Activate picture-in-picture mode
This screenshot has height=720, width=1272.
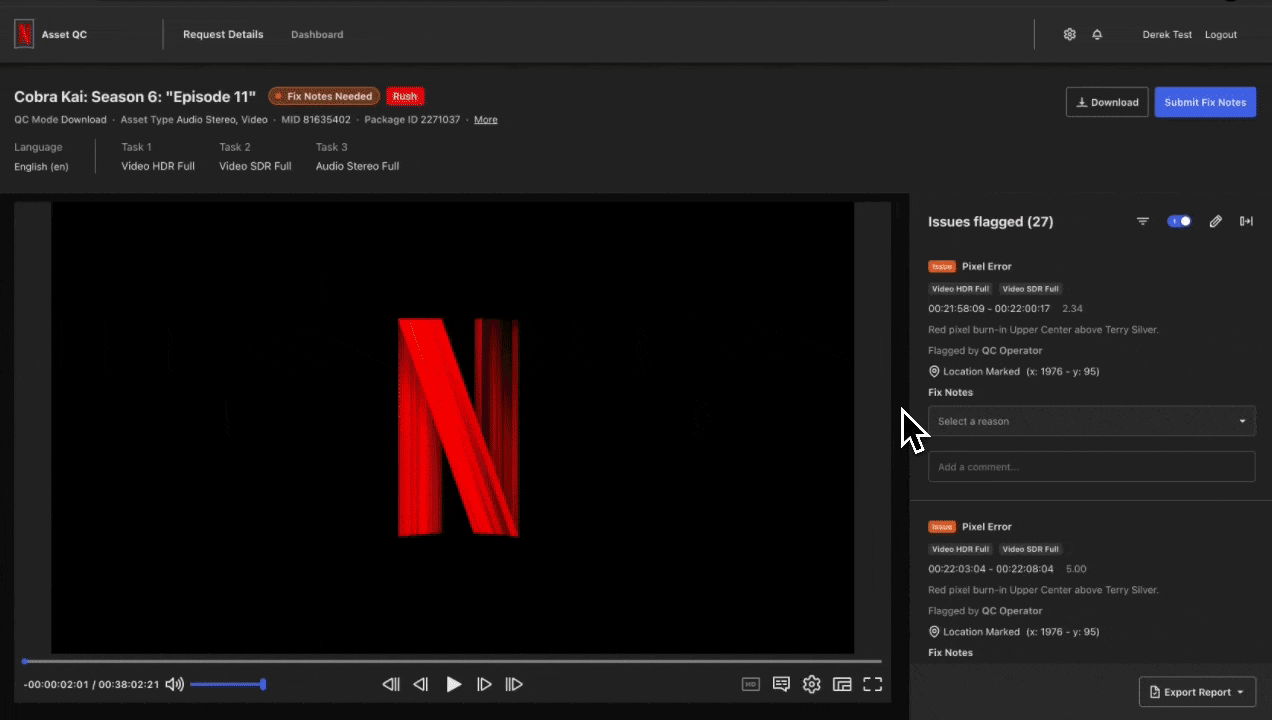(842, 684)
